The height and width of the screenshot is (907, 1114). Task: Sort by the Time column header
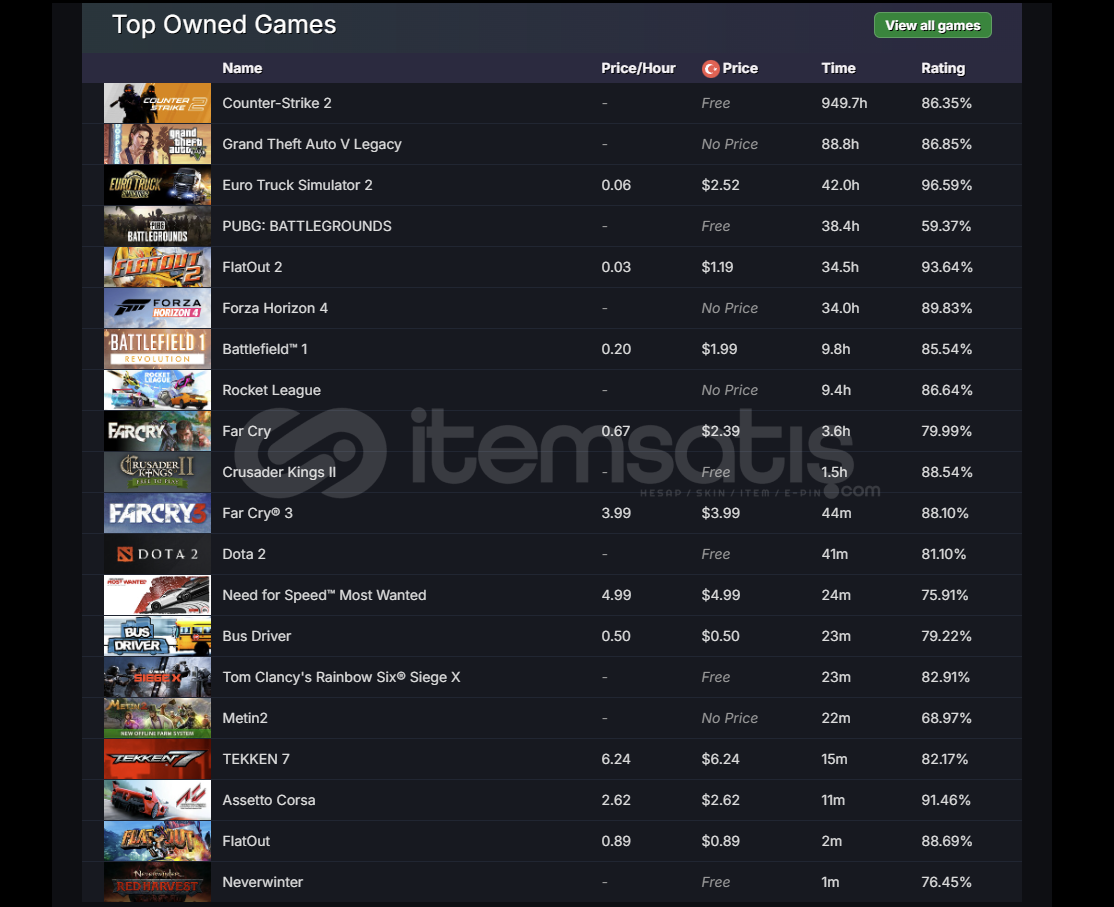point(838,68)
